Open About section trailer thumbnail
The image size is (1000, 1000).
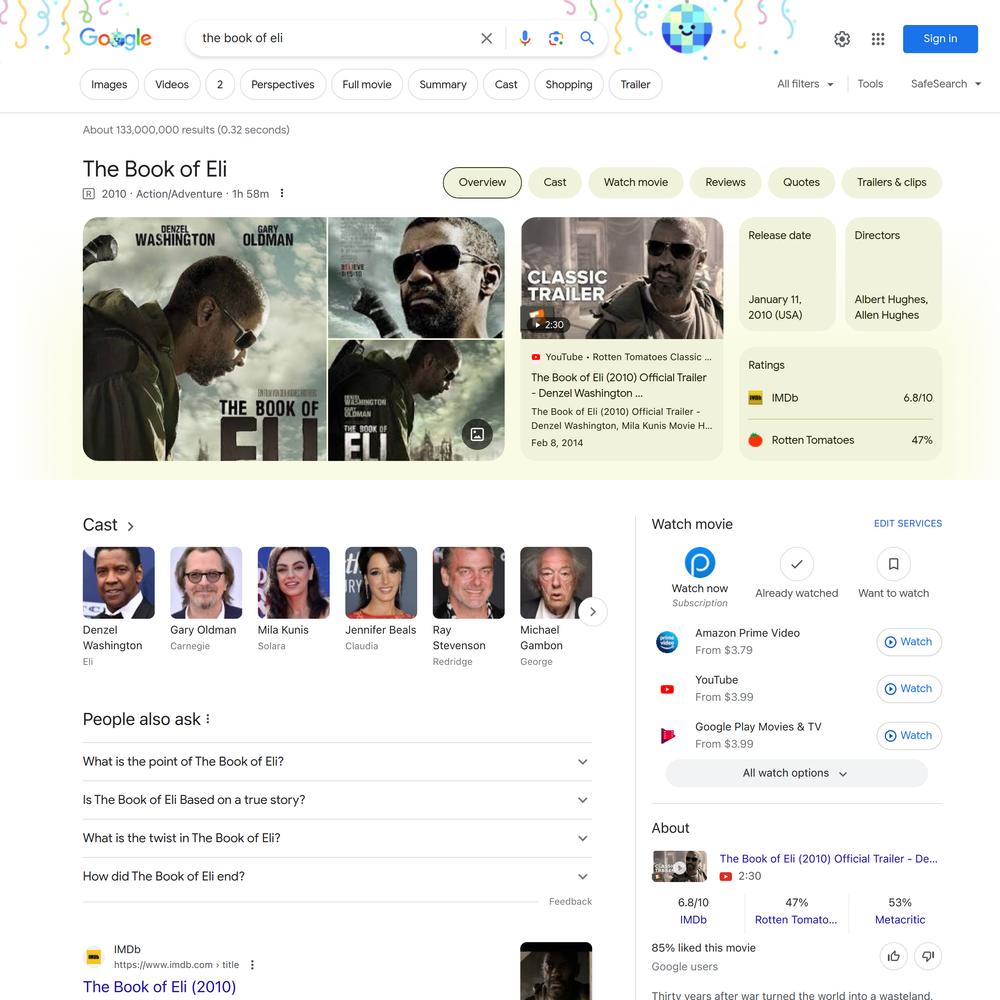pyautogui.click(x=679, y=866)
